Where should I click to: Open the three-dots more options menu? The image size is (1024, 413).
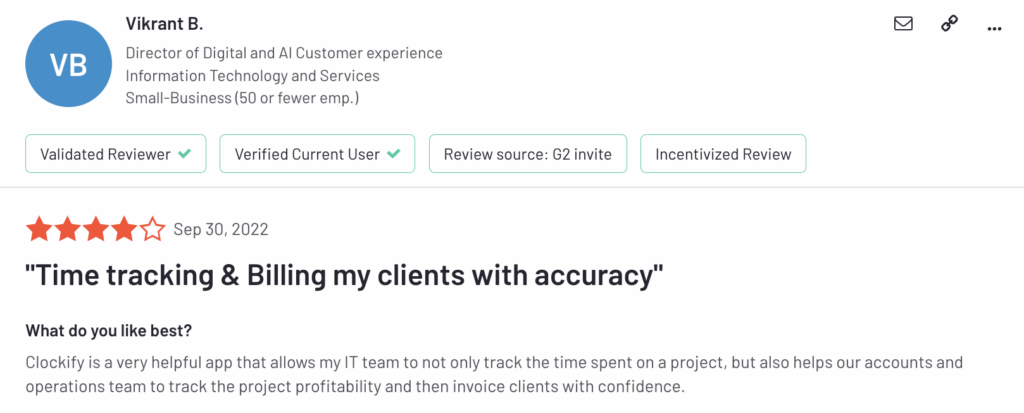point(995,28)
